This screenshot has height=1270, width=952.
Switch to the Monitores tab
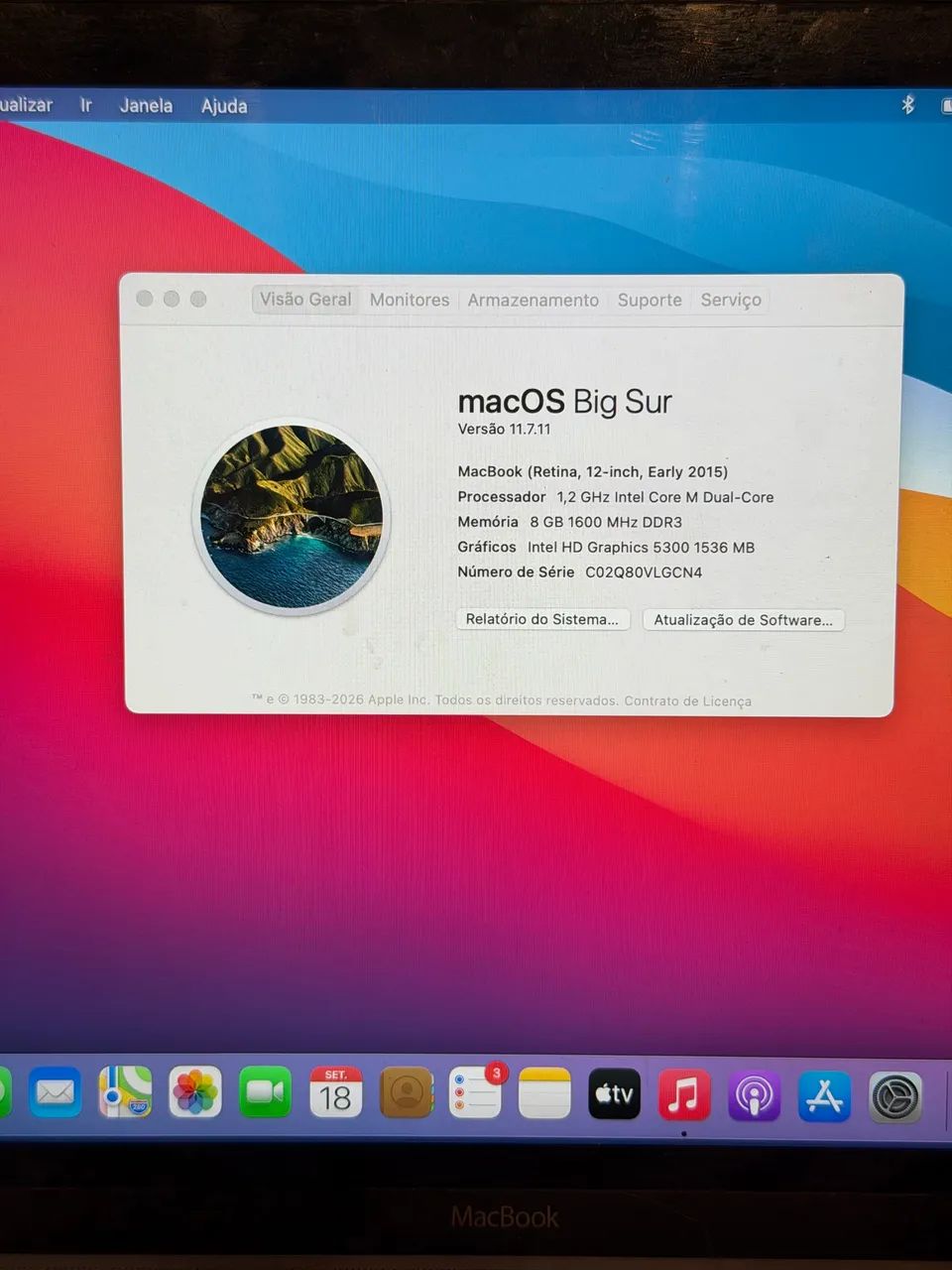[x=410, y=300]
